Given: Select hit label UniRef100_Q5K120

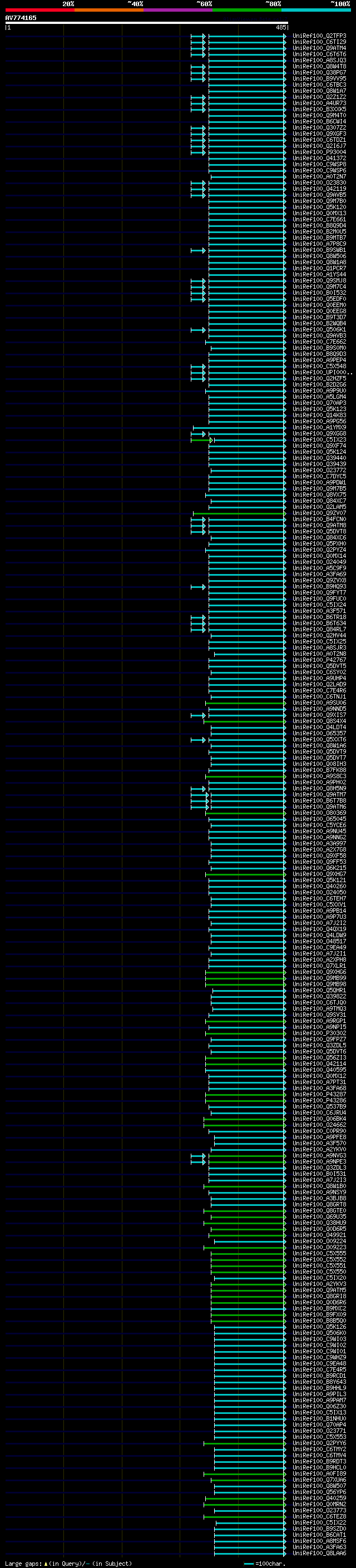Looking at the screenshot, I should tap(319, 207).
